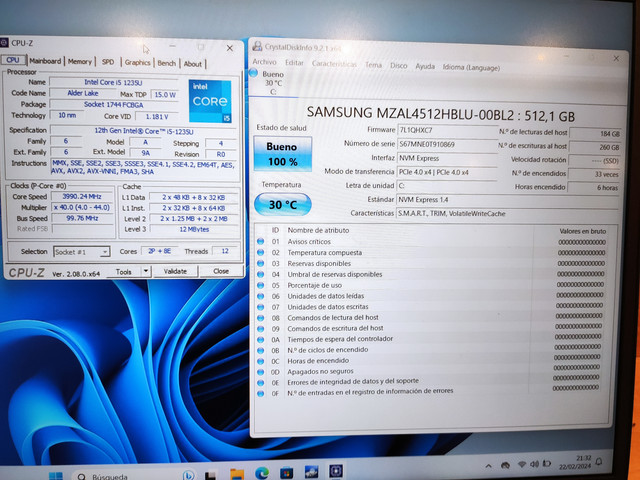Image resolution: width=640 pixels, height=480 pixels.
Task: Click the Bueno 100 % health status button
Action: pos(282,154)
